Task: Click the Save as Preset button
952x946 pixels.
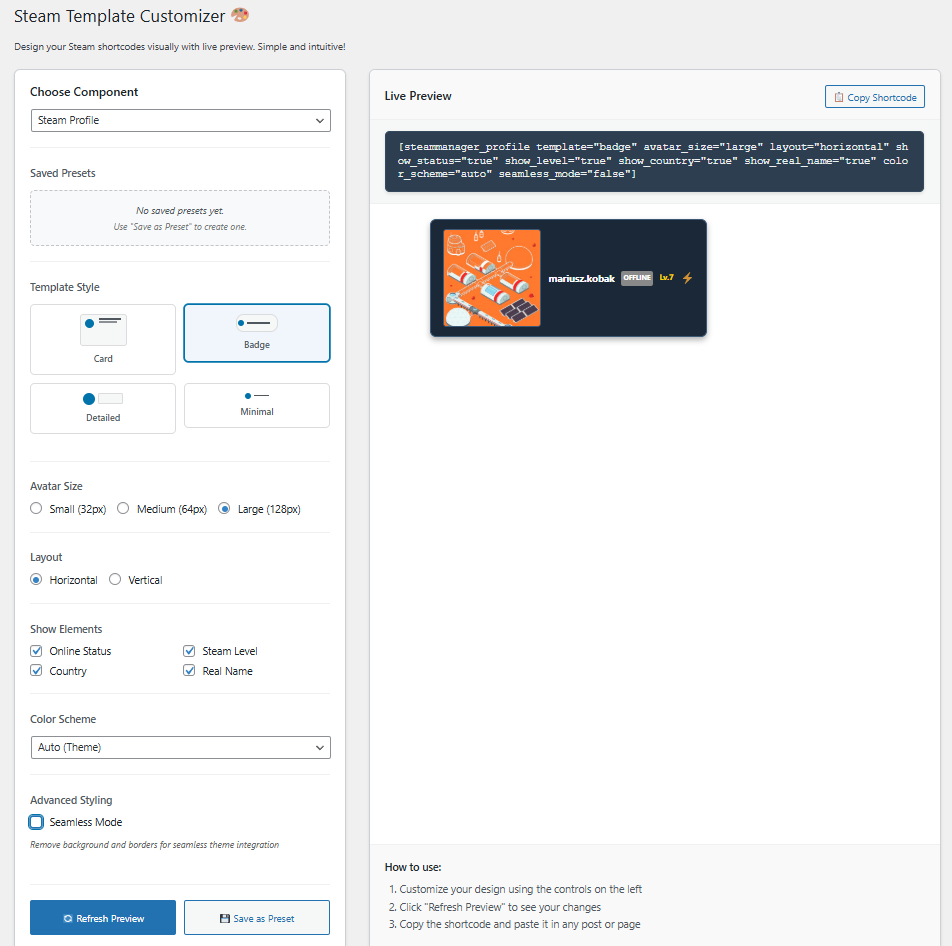Action: coord(257,918)
